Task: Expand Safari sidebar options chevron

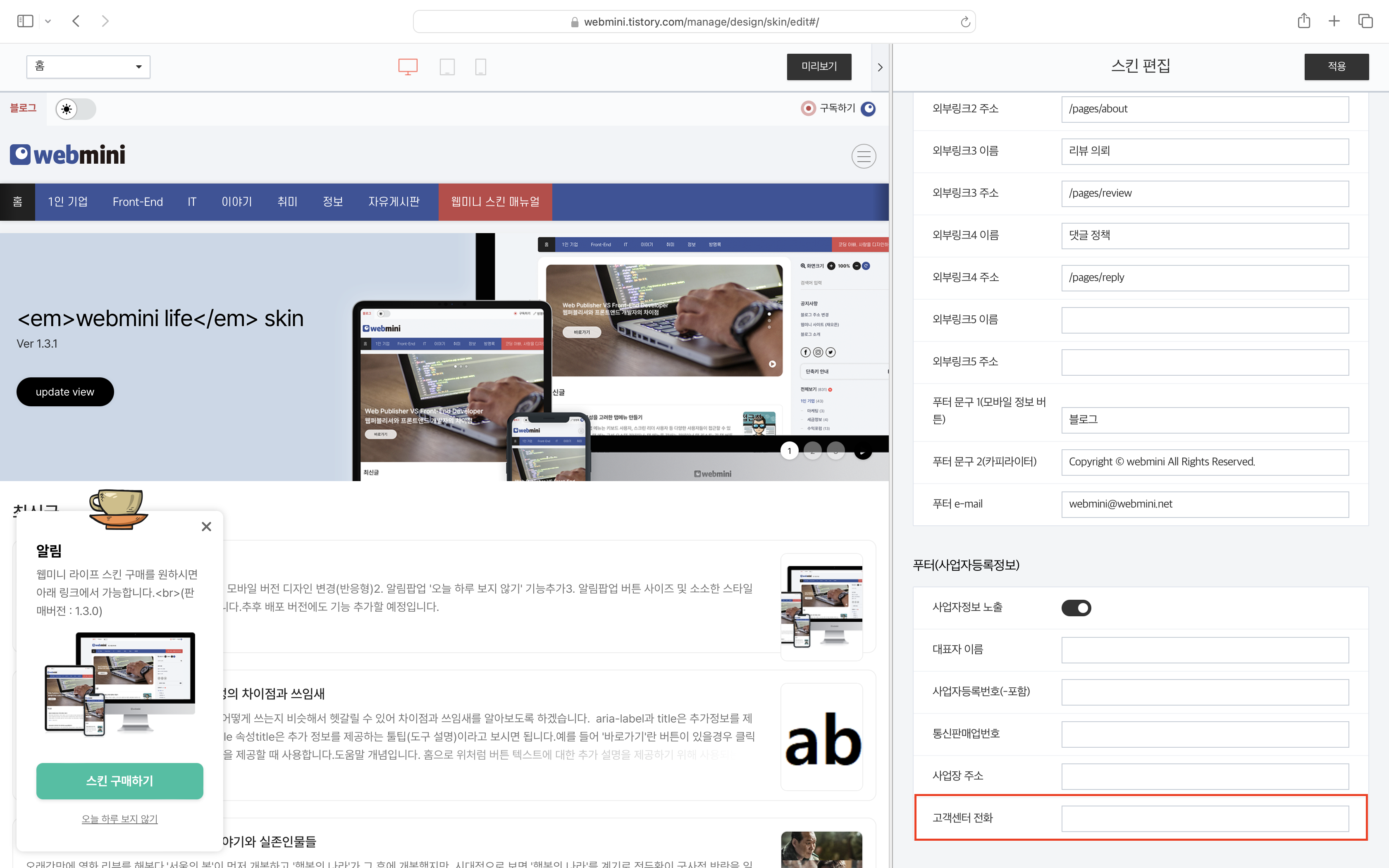Action: [x=48, y=21]
